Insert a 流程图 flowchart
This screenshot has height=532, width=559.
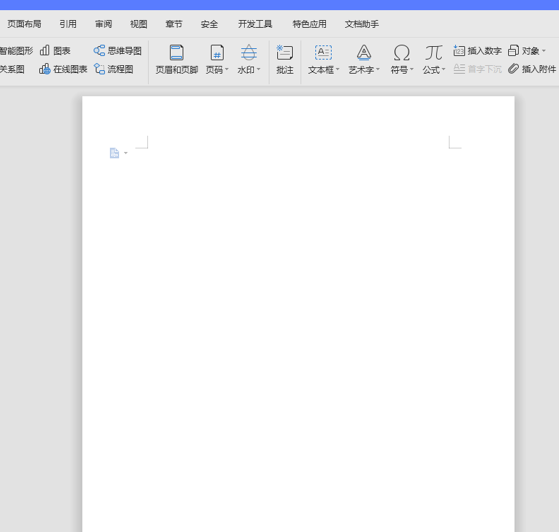point(113,69)
